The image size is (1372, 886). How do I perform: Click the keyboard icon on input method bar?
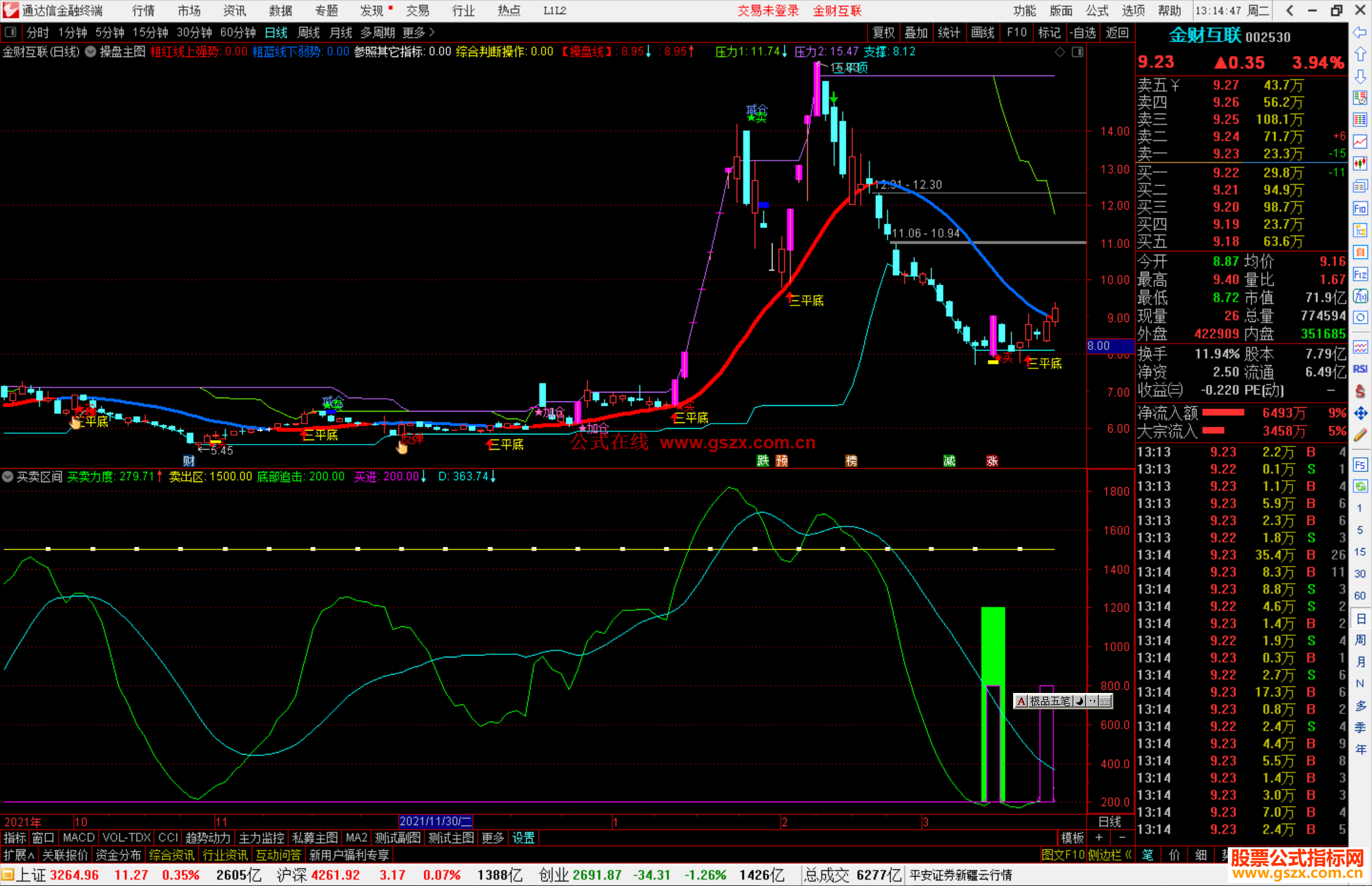coord(1105,701)
